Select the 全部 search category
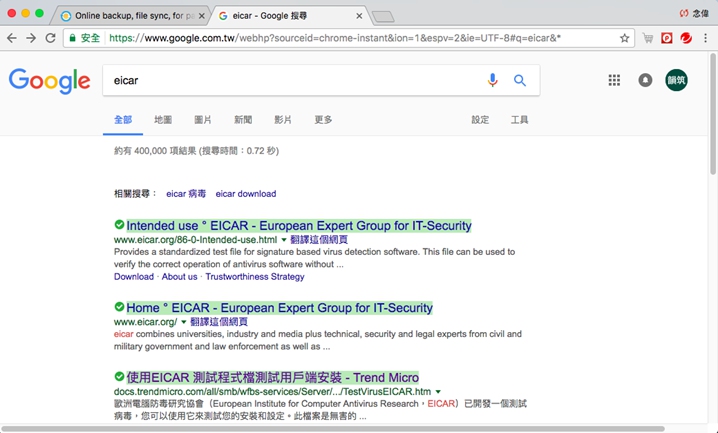This screenshot has height=433, width=718. coord(123,120)
